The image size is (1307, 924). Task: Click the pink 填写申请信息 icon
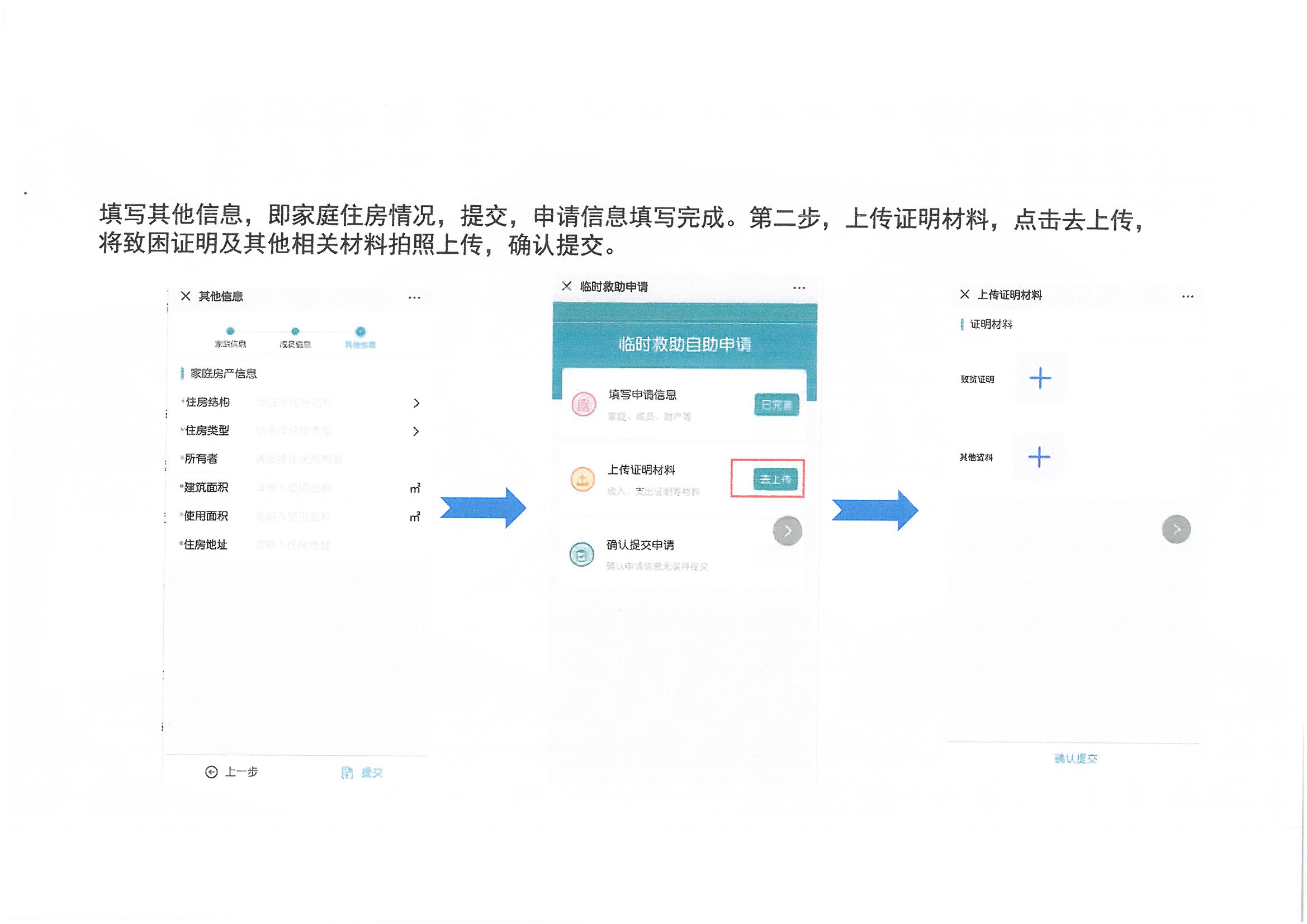click(x=584, y=405)
